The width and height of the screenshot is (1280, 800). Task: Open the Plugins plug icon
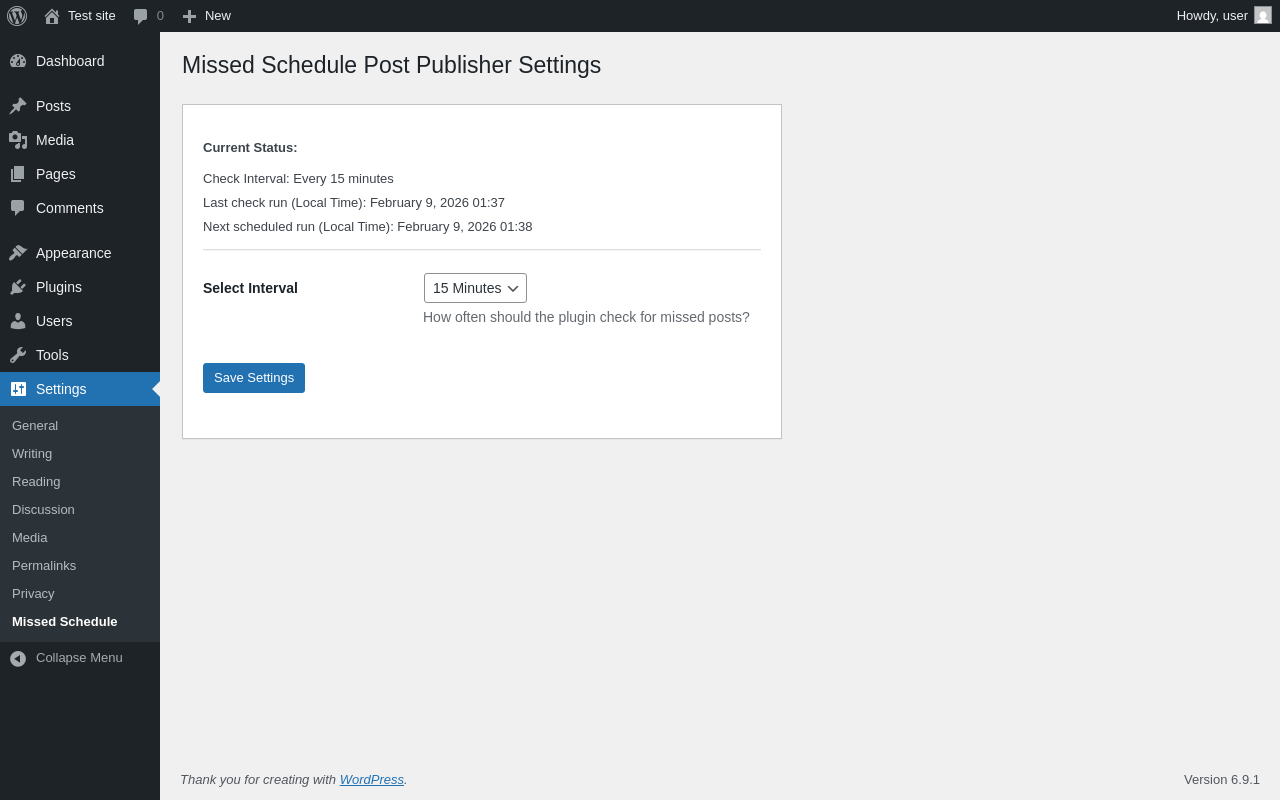pyautogui.click(x=18, y=287)
